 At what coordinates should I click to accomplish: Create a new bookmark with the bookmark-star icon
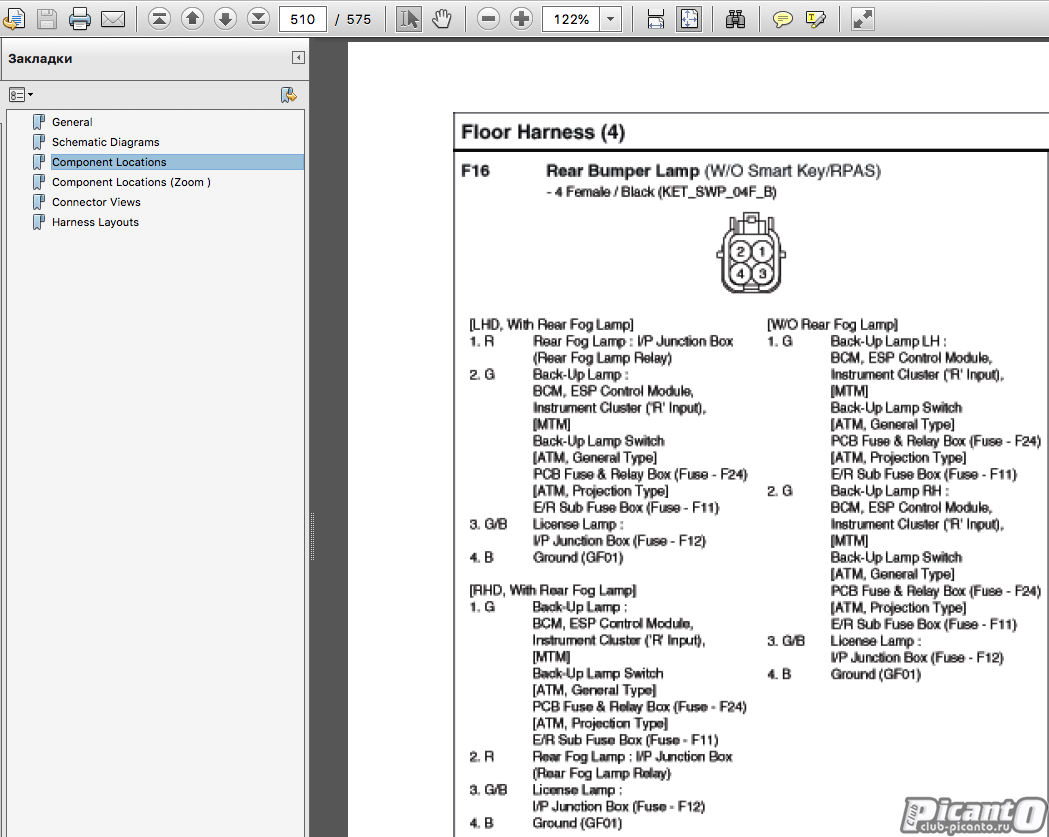tap(288, 95)
